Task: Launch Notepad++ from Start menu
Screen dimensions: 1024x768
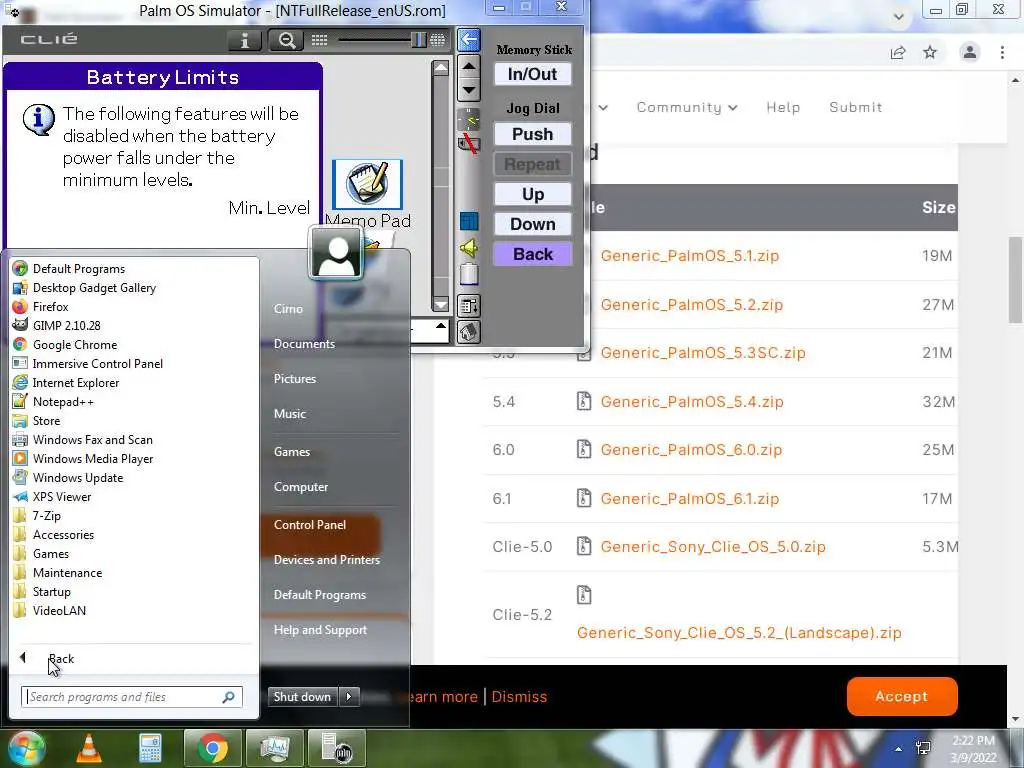Action: tap(63, 402)
